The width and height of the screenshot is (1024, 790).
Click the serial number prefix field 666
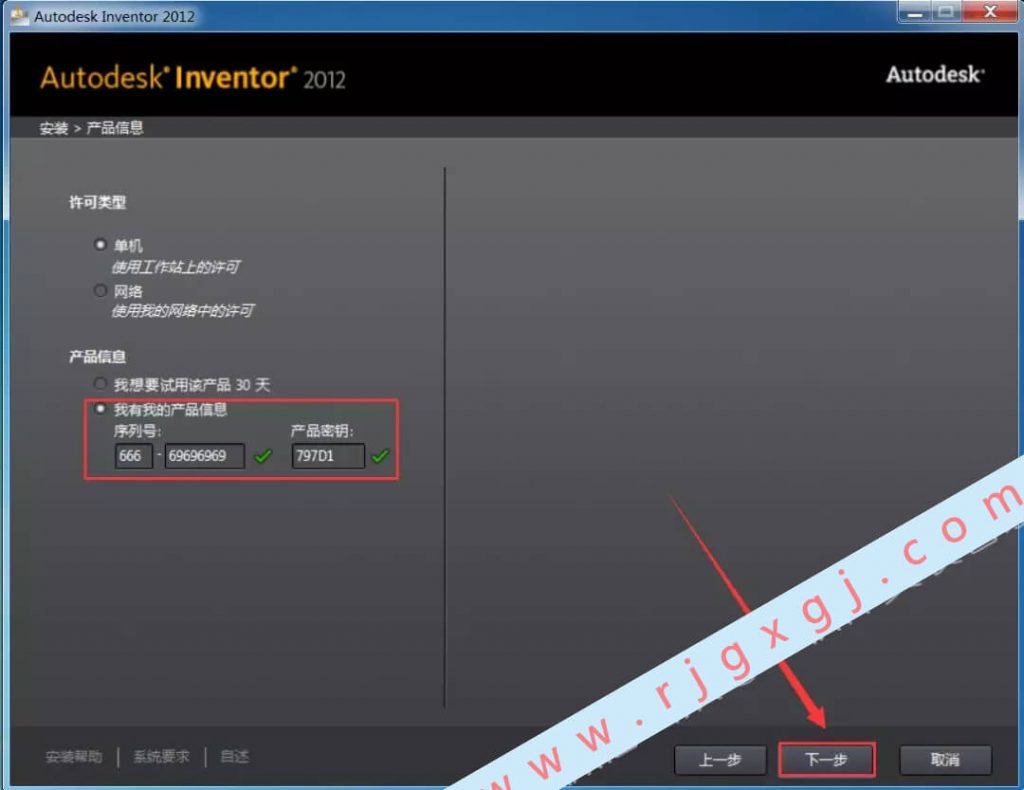pyautogui.click(x=134, y=456)
